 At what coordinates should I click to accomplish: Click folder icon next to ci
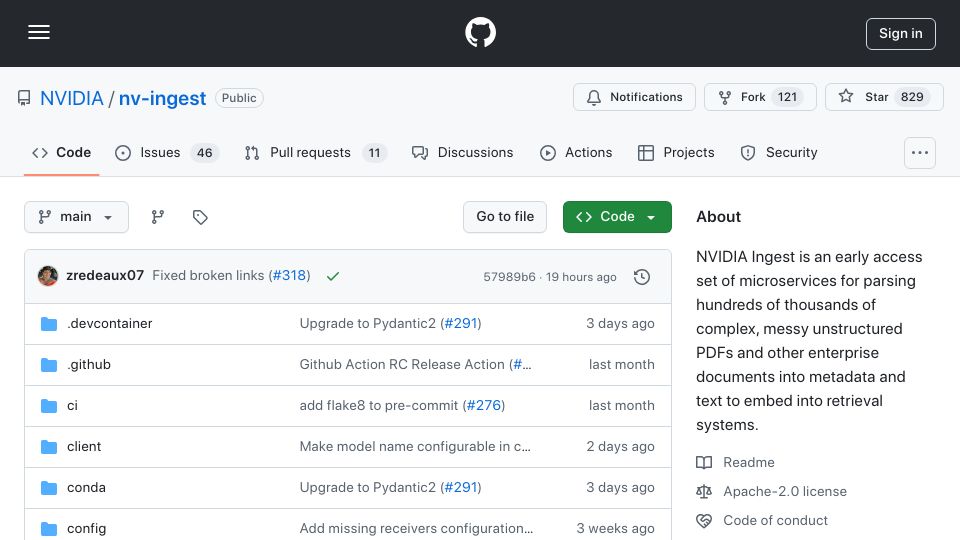point(49,405)
